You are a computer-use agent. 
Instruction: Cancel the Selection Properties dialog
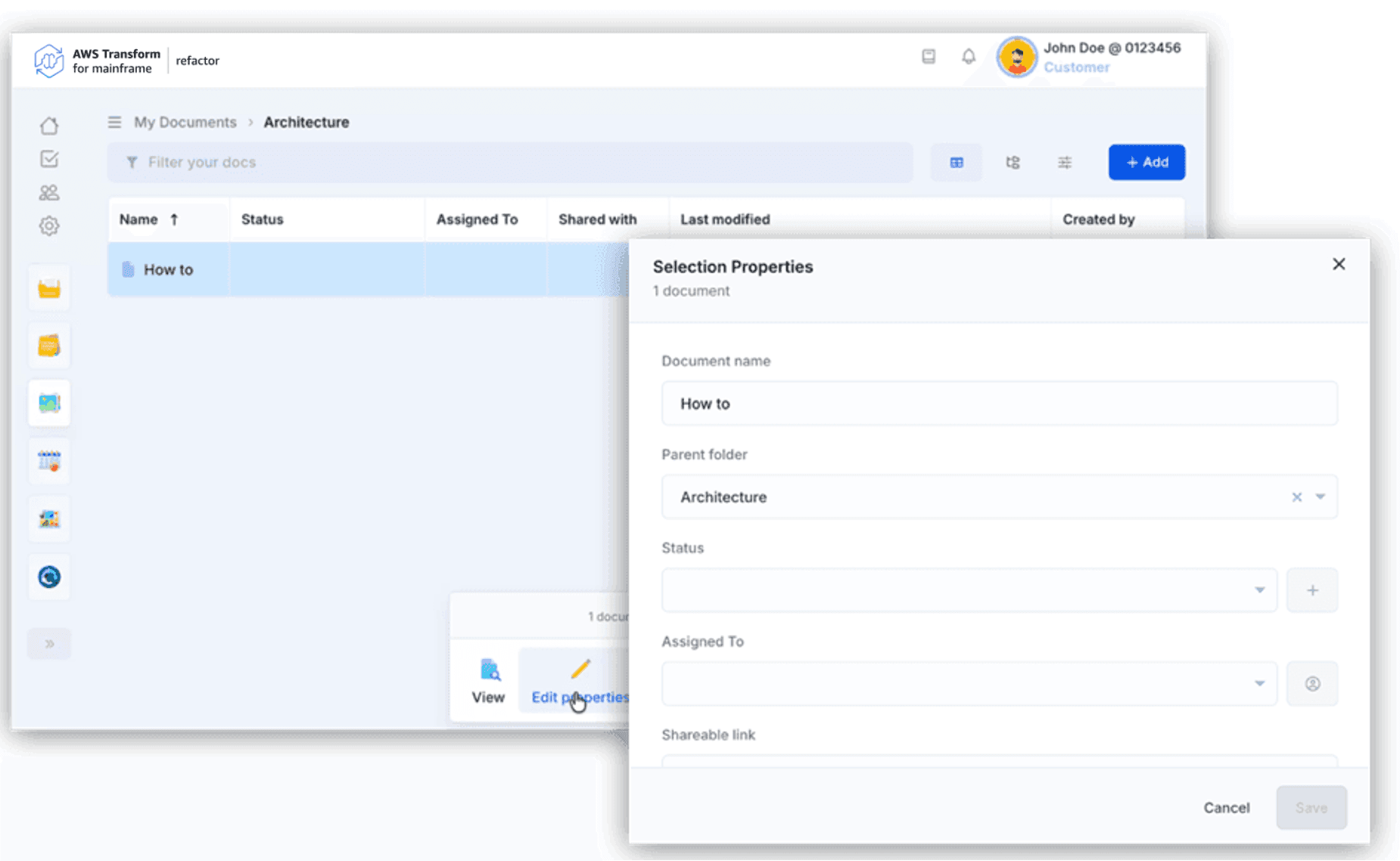(1226, 808)
